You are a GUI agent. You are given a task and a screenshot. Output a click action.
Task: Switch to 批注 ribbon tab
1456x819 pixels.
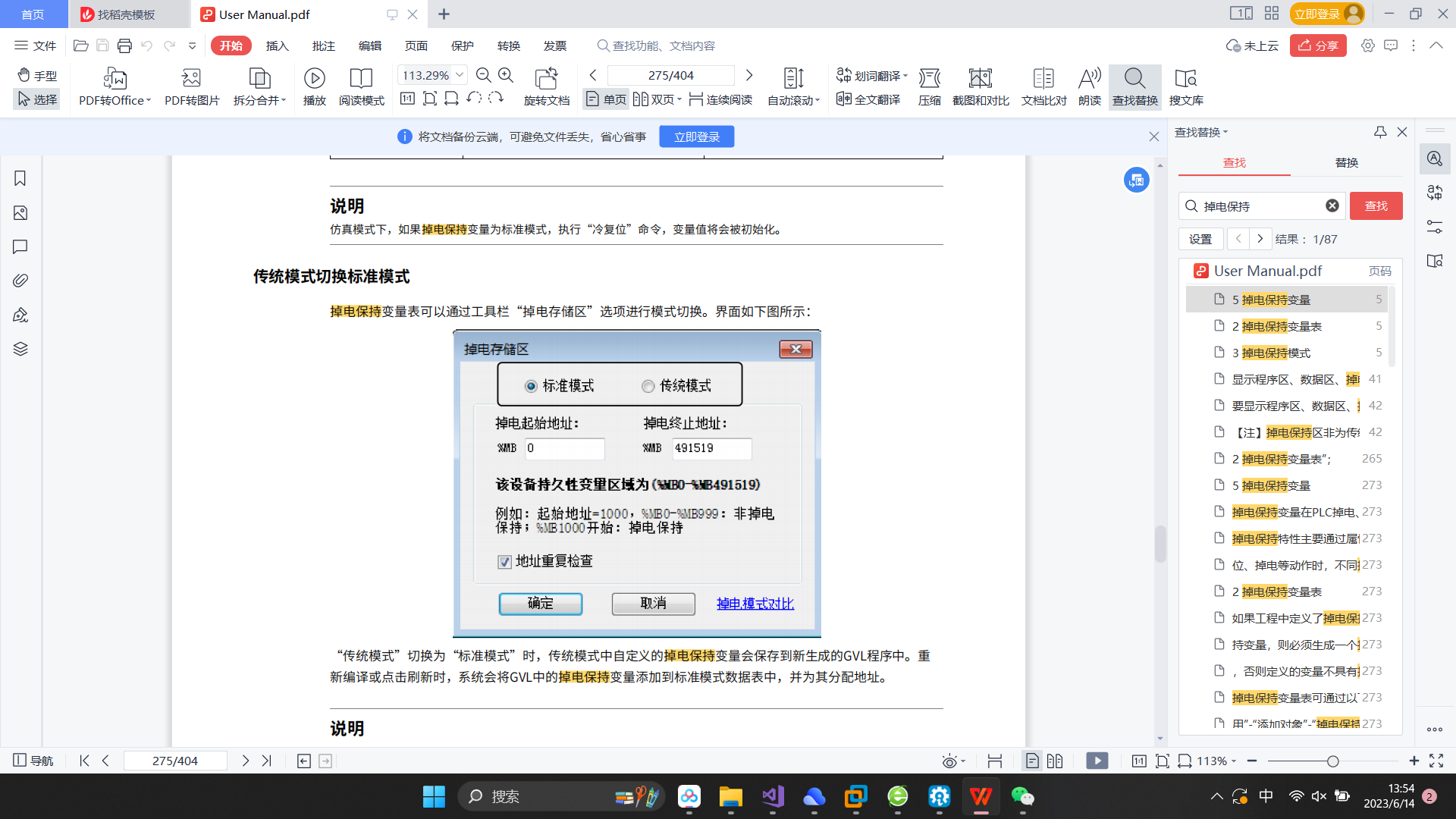pos(324,45)
